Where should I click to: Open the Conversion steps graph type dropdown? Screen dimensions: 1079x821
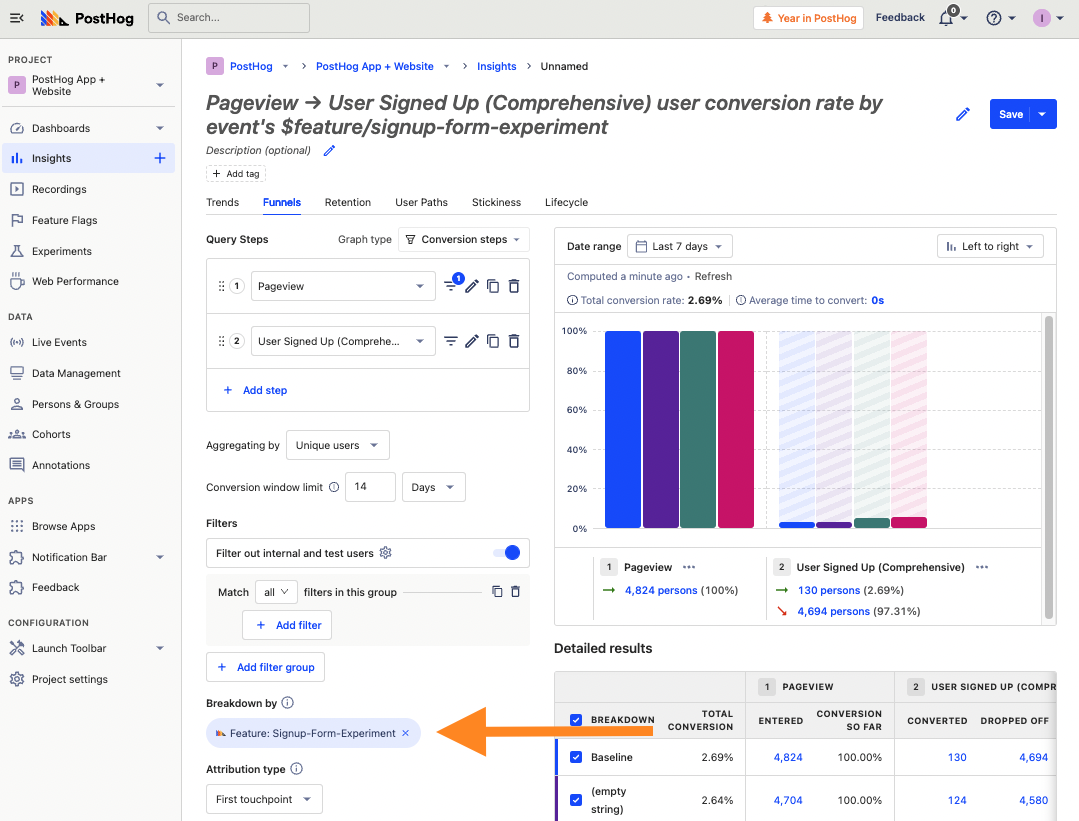463,240
